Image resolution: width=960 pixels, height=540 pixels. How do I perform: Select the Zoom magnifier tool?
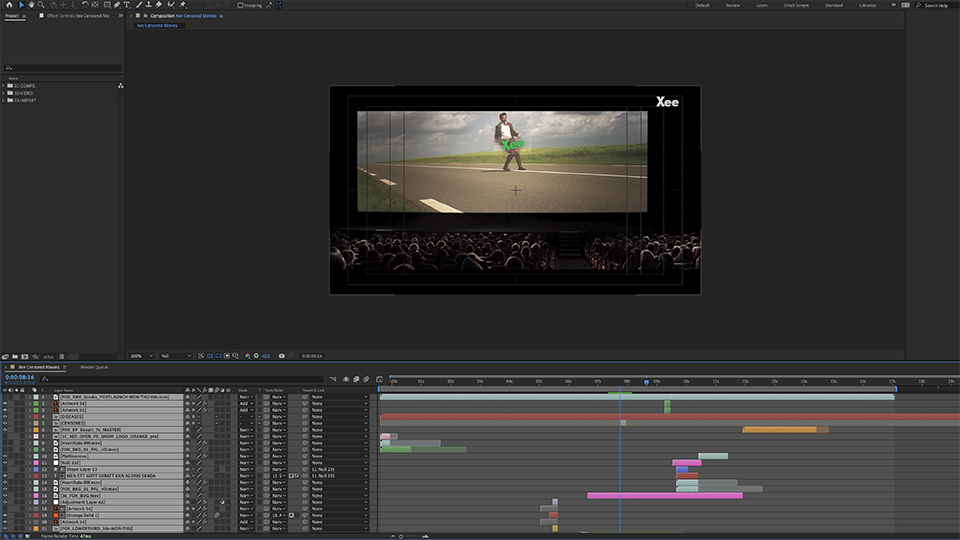pos(41,5)
